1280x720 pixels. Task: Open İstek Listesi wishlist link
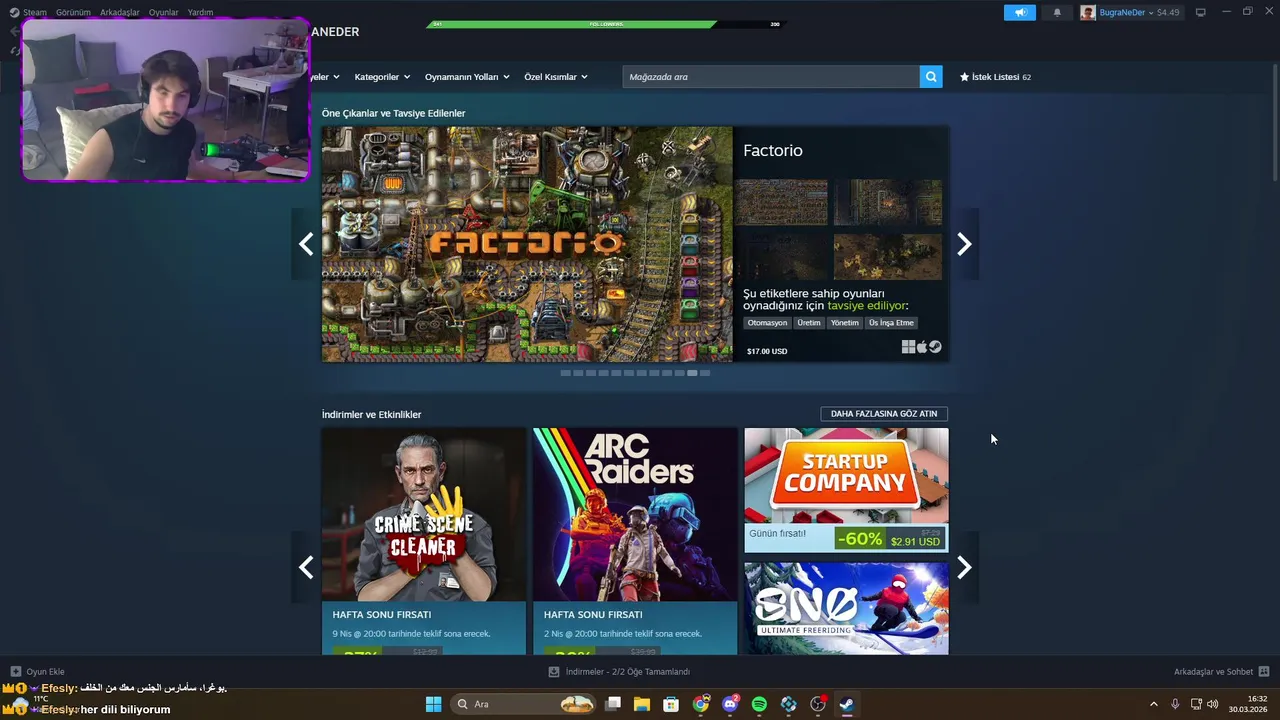pyautogui.click(x=995, y=77)
